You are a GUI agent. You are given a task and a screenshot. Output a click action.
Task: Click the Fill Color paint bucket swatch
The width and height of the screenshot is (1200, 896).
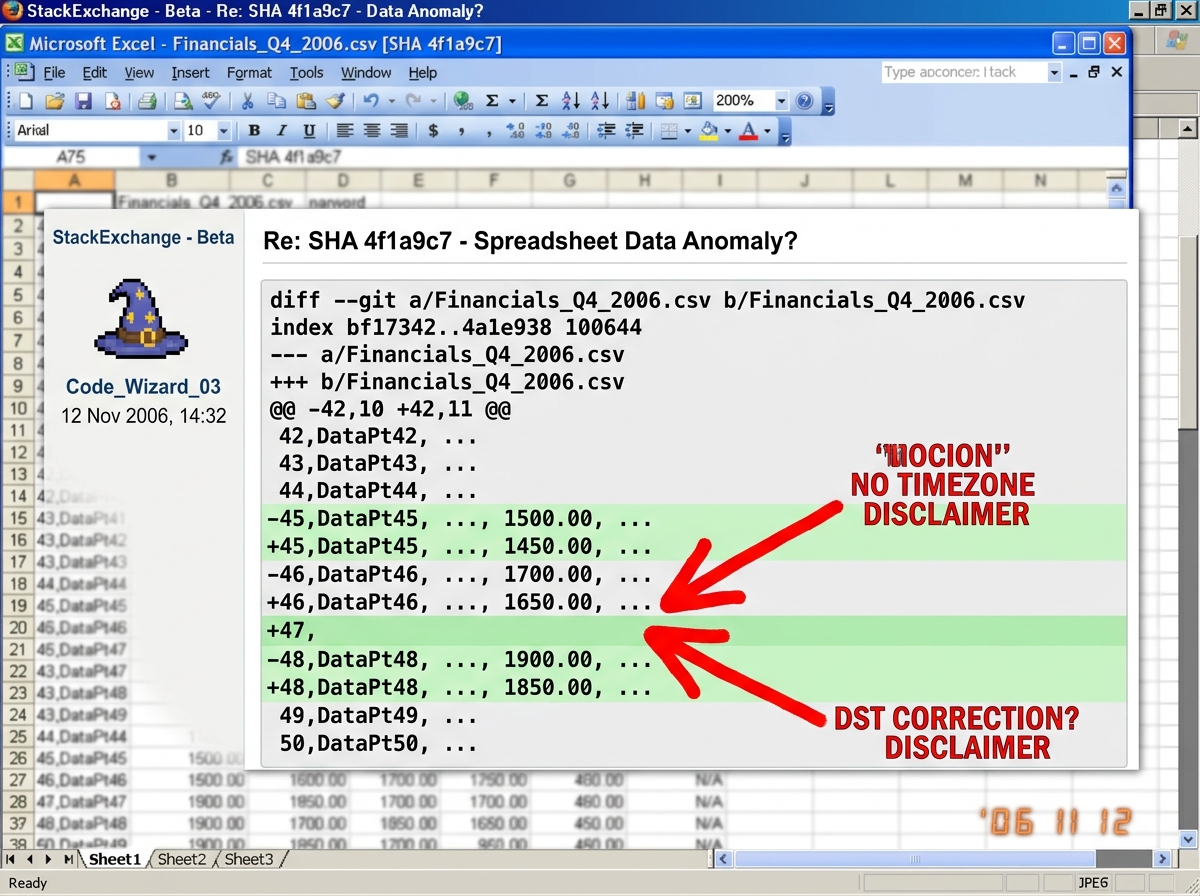pos(709,130)
